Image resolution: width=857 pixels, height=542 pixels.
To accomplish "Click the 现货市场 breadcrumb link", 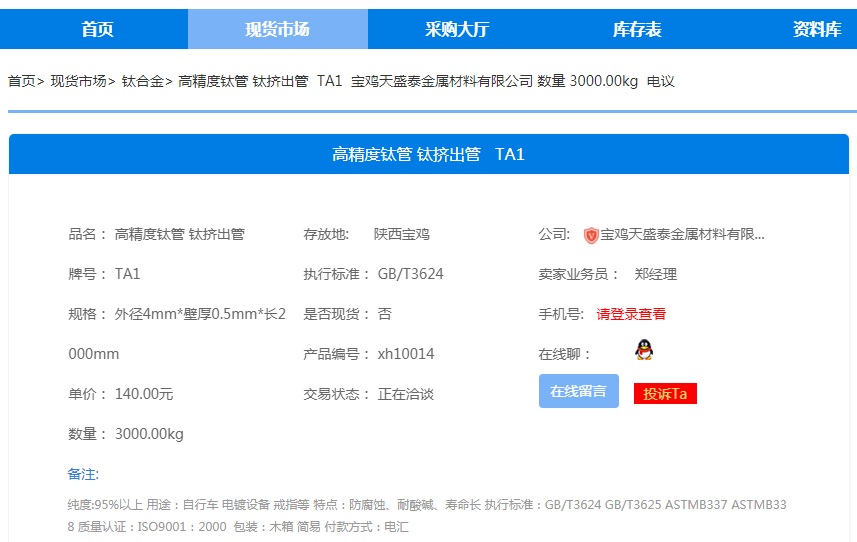I will point(78,81).
